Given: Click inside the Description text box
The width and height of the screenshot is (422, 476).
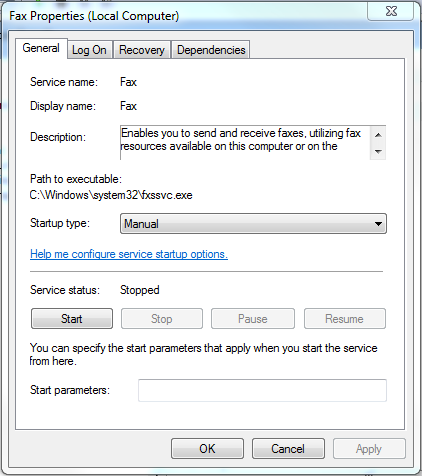Looking at the screenshot, I should coord(245,143).
